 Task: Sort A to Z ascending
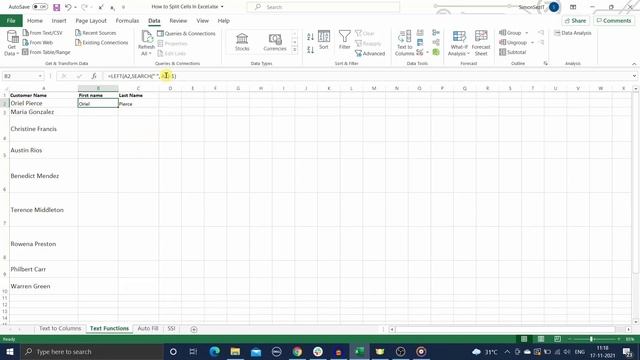tap(310, 37)
